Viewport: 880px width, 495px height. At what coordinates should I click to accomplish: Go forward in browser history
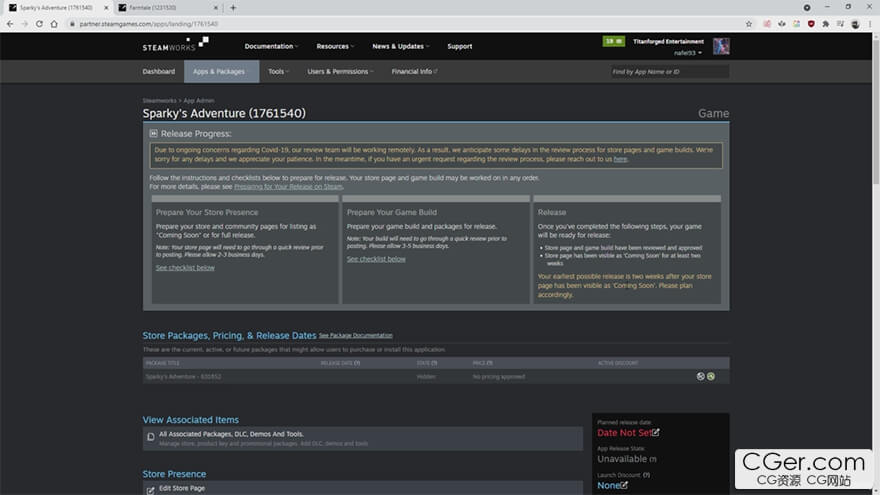tap(24, 24)
